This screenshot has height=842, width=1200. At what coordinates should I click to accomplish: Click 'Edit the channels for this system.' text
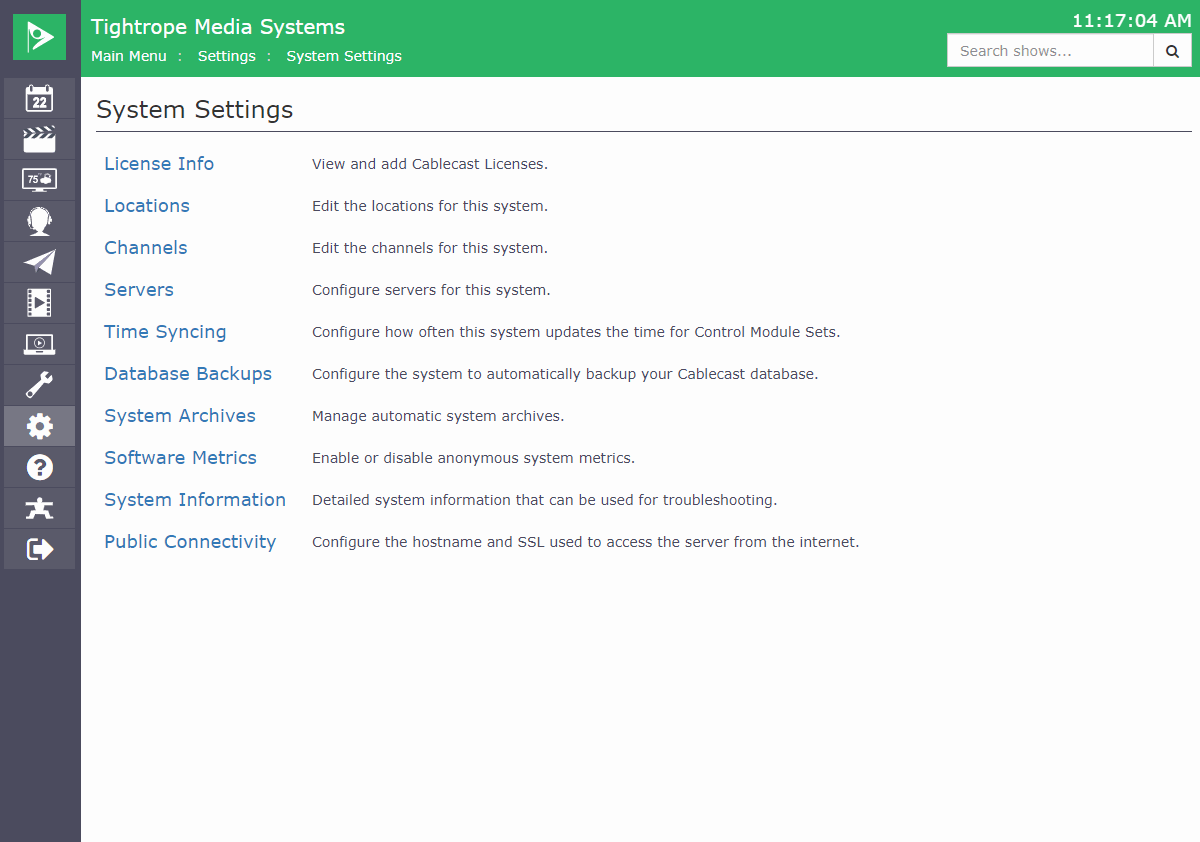click(x=430, y=248)
